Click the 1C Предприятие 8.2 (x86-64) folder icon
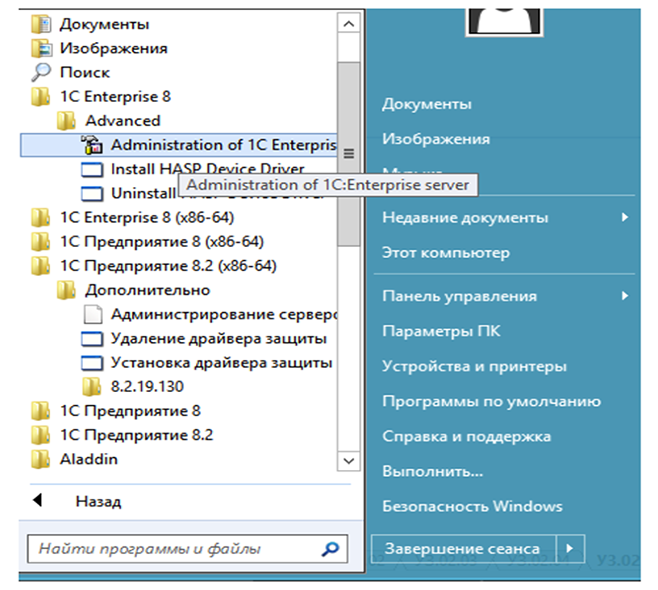 click(41, 266)
